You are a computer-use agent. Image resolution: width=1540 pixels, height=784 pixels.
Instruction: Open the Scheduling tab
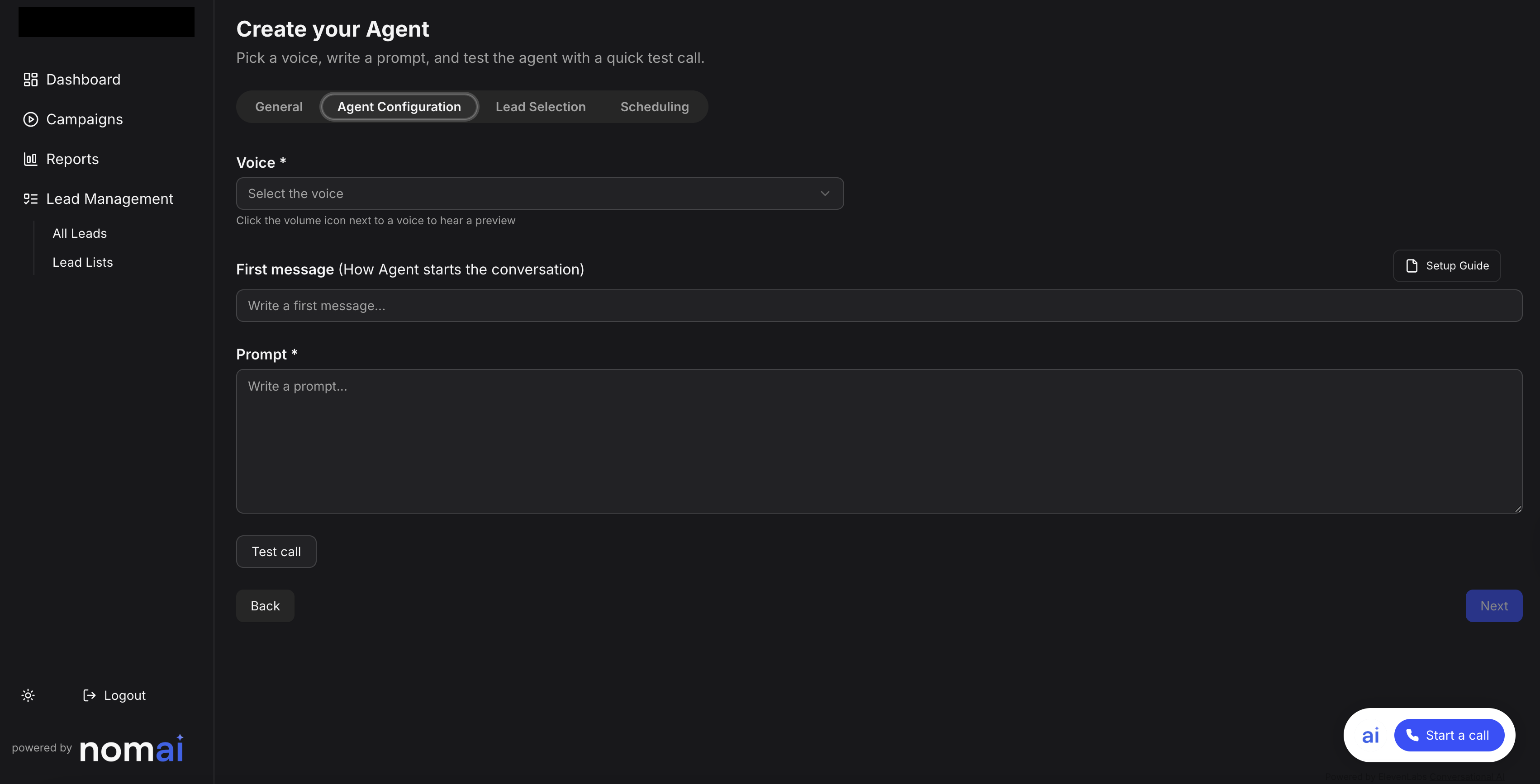[654, 107]
